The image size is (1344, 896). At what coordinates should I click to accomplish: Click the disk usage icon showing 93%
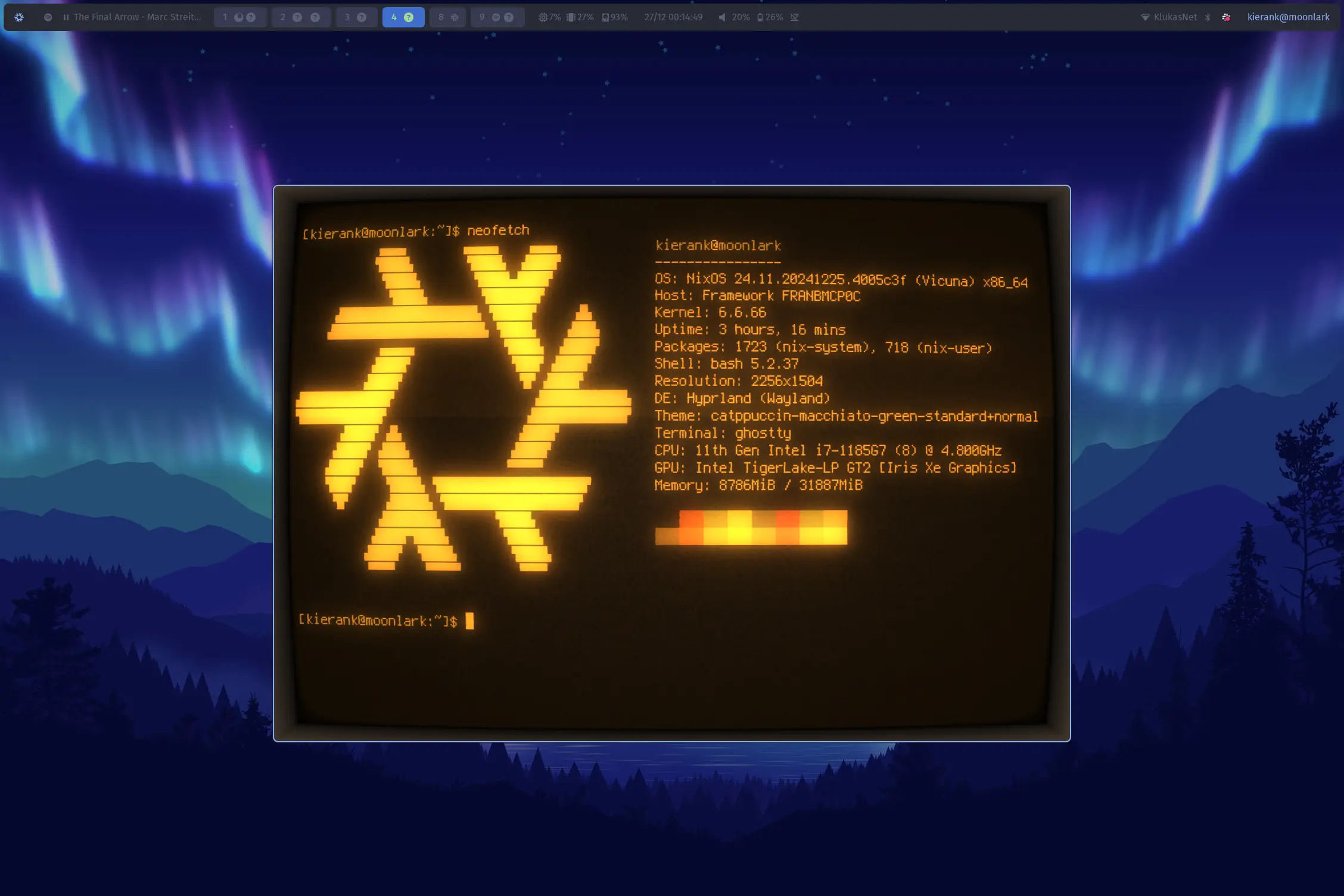pyautogui.click(x=605, y=17)
